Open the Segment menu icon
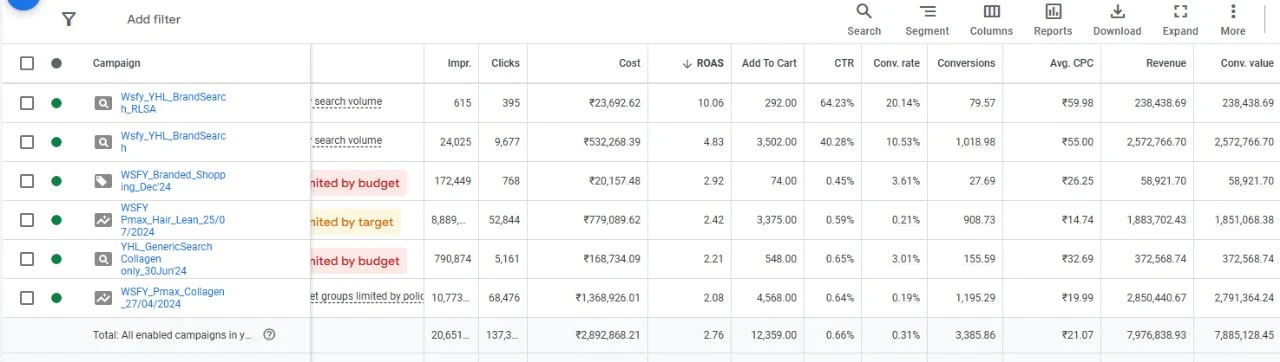This screenshot has height=362, width=1280. [927, 12]
